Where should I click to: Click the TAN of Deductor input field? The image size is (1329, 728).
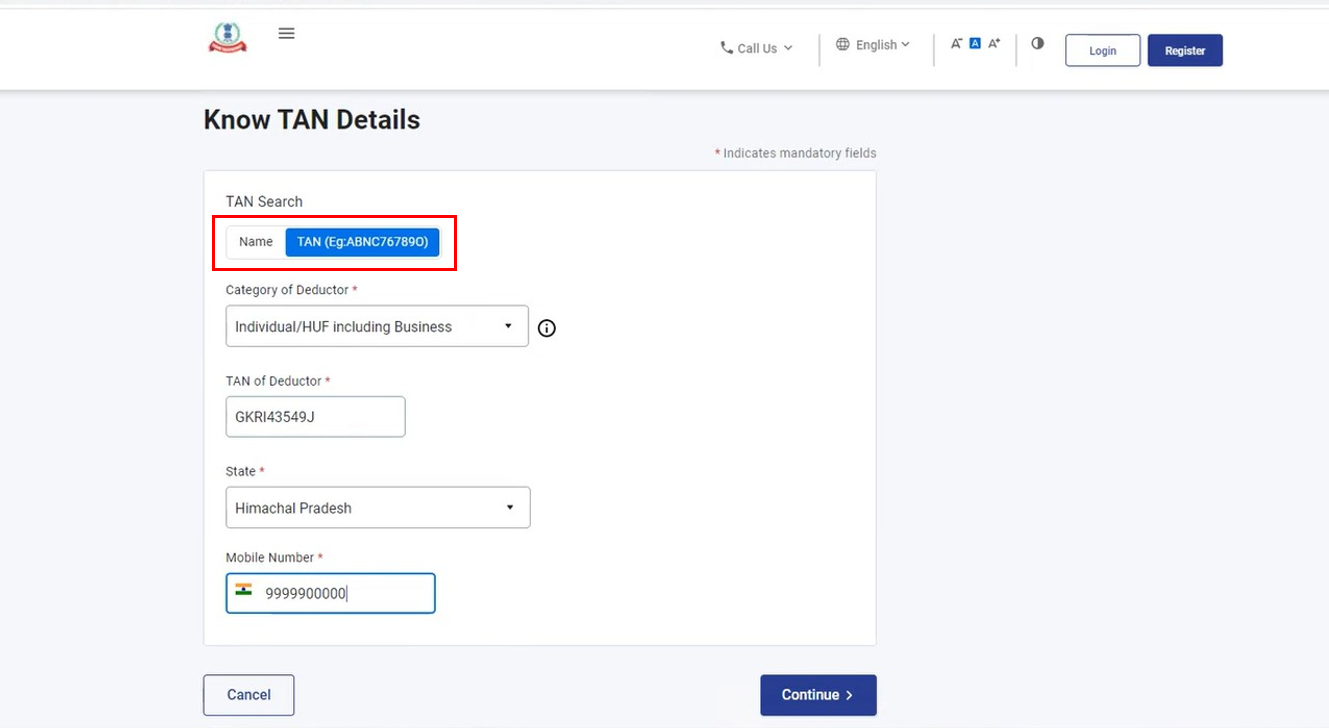pos(315,417)
